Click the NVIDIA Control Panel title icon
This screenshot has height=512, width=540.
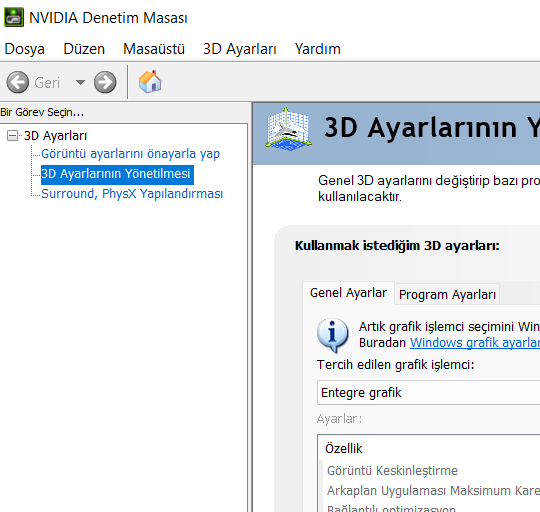pos(14,17)
